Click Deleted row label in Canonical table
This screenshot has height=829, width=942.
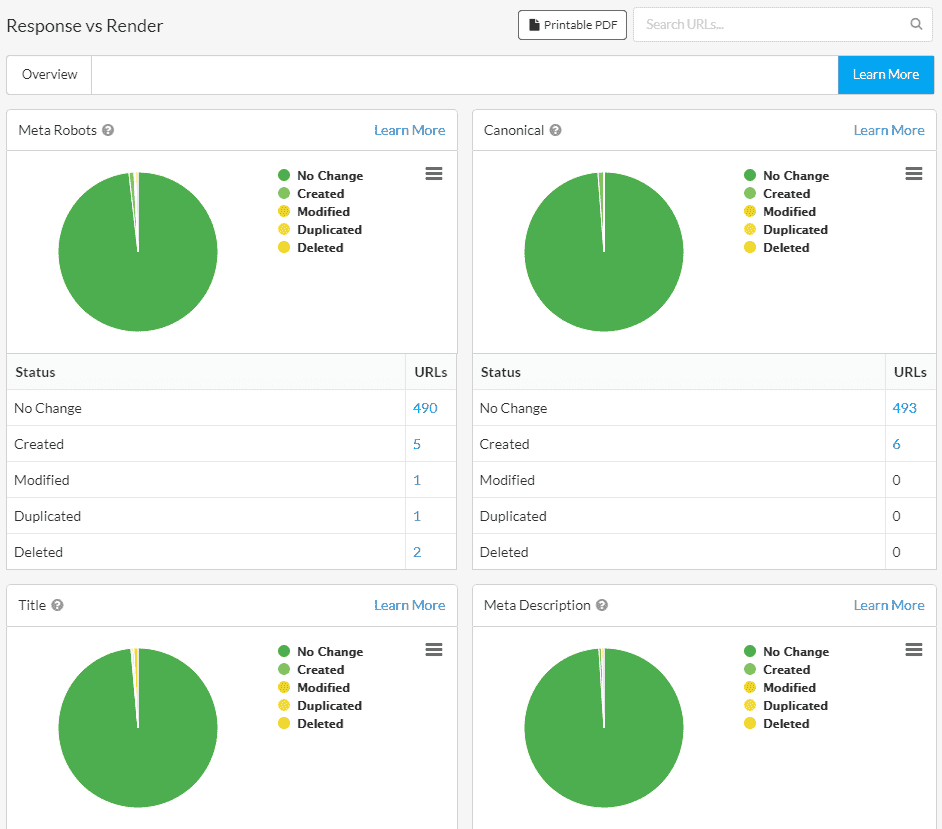[x=504, y=552]
